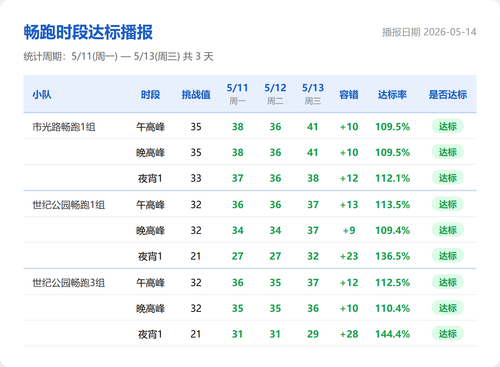Click the 5/12 value 35 in the 112.5% row
The height and width of the screenshot is (367, 500).
[275, 282]
